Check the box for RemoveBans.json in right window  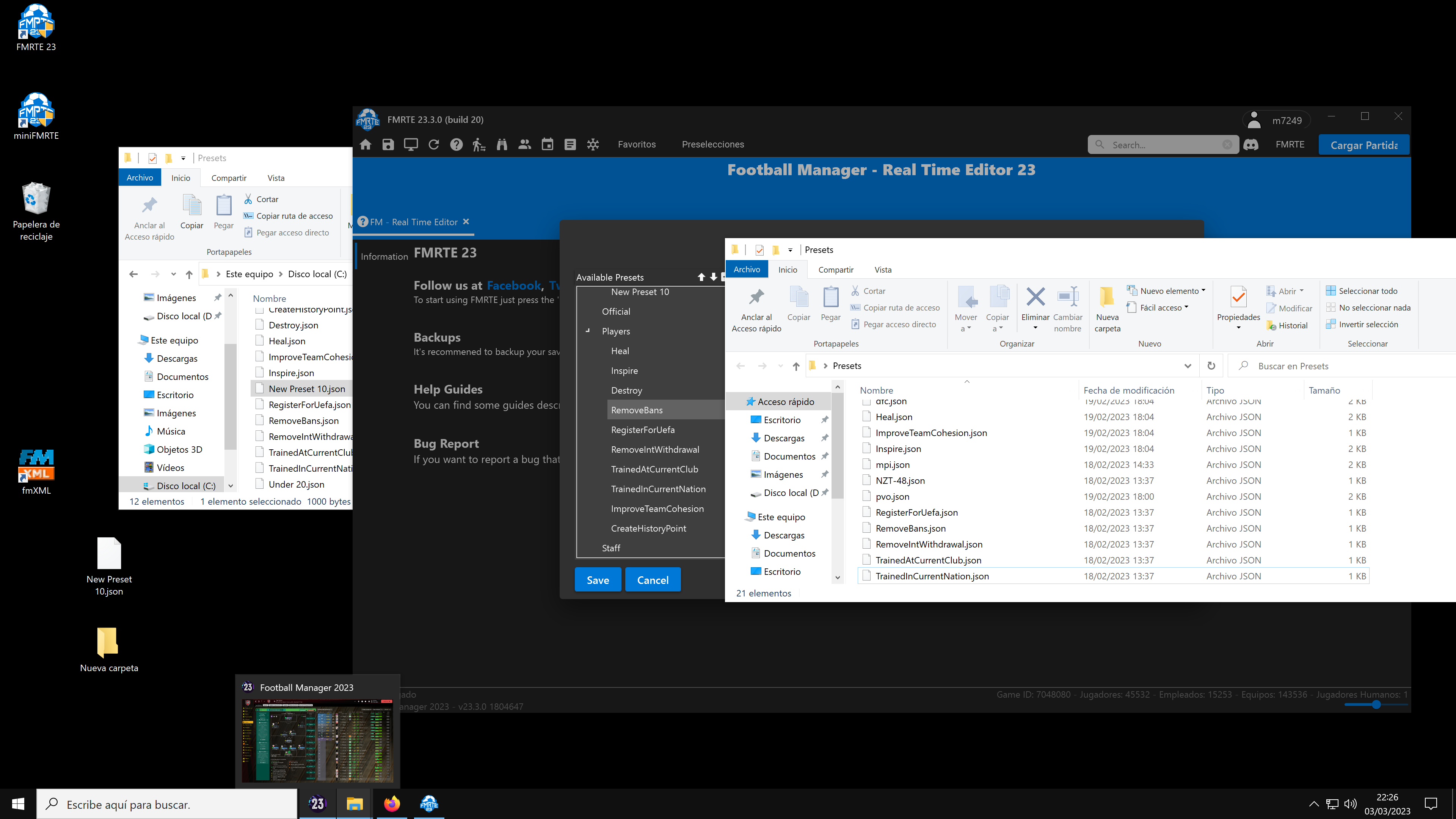coord(866,528)
